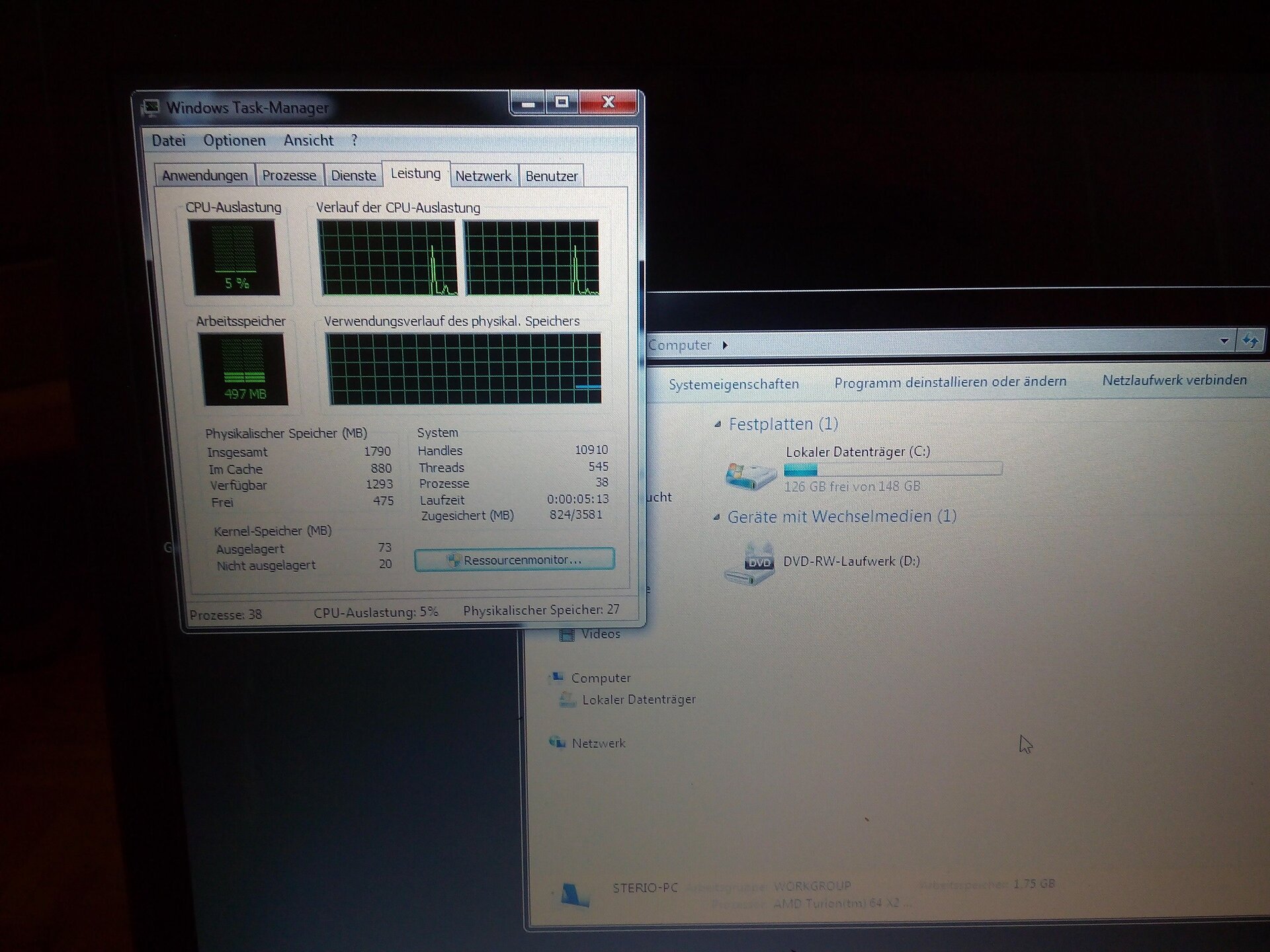This screenshot has height=952, width=1270.
Task: Click 'CPU-Auslastung: 5%' in status bar
Action: click(376, 612)
